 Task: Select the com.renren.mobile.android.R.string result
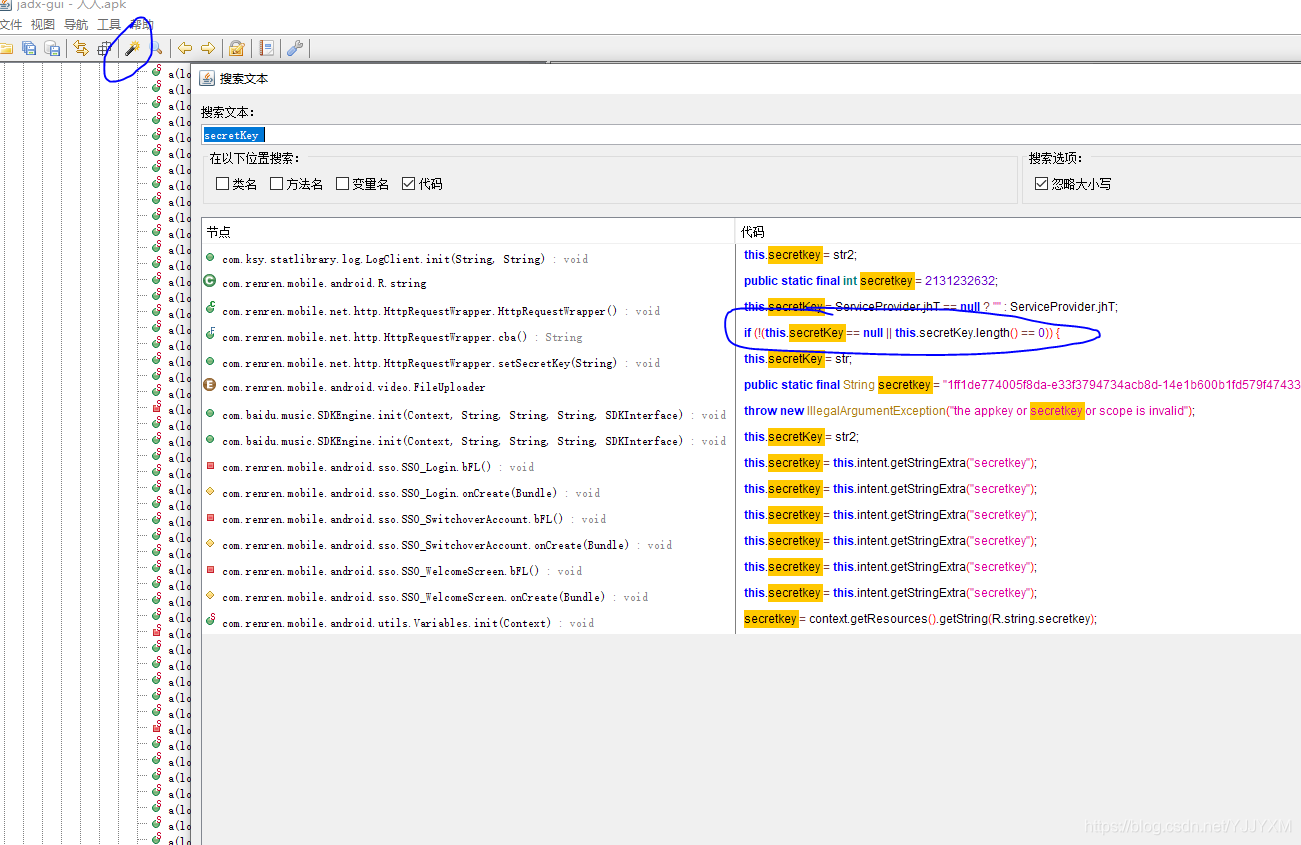tap(468, 284)
